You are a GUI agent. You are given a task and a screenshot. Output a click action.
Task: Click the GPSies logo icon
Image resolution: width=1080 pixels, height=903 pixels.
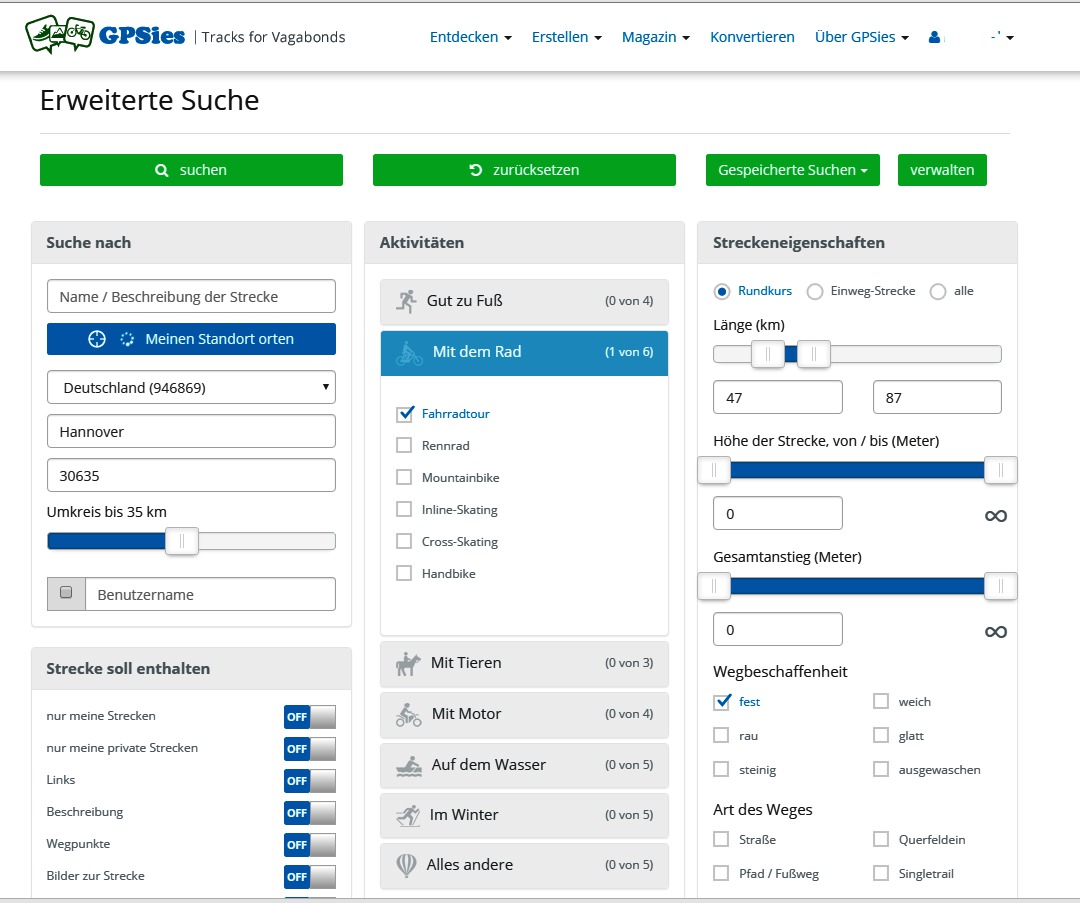(60, 36)
